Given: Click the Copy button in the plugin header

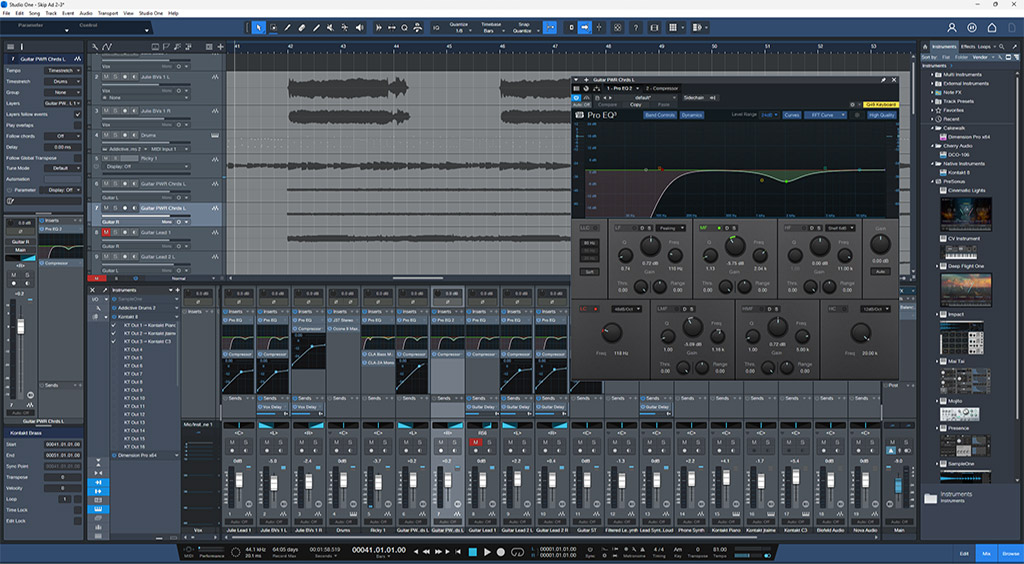Looking at the screenshot, I should point(635,104).
